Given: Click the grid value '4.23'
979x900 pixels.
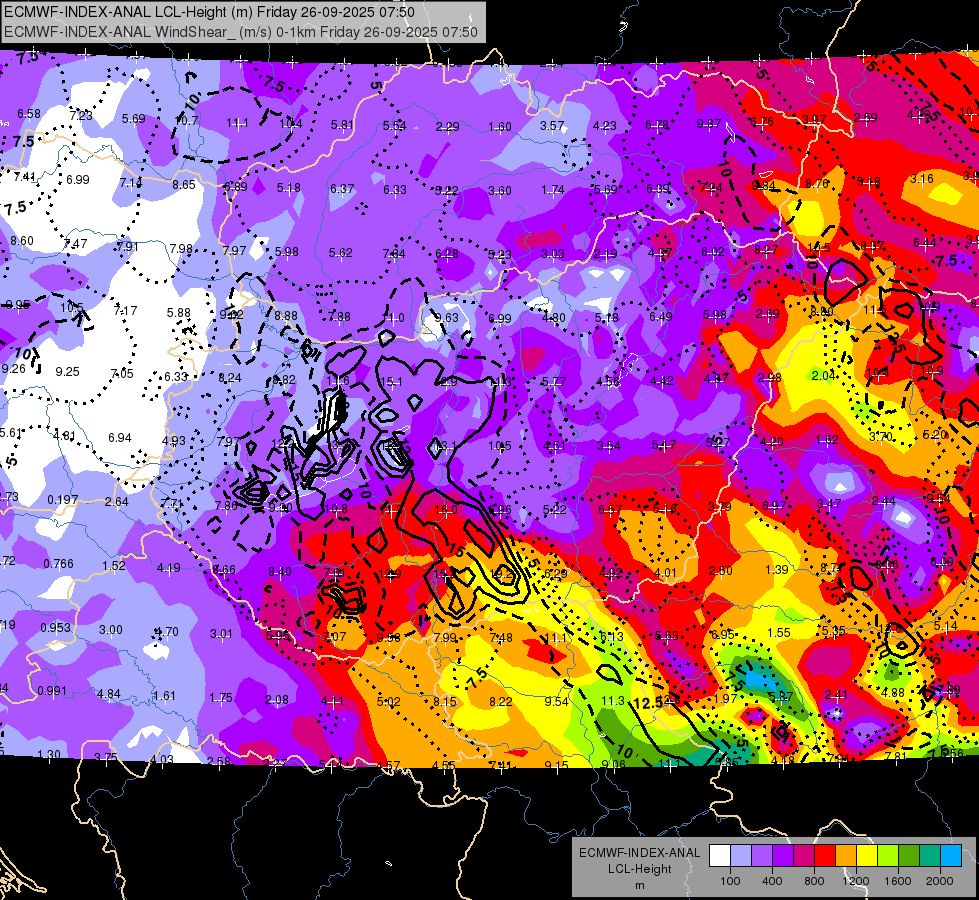Looking at the screenshot, I should [604, 126].
